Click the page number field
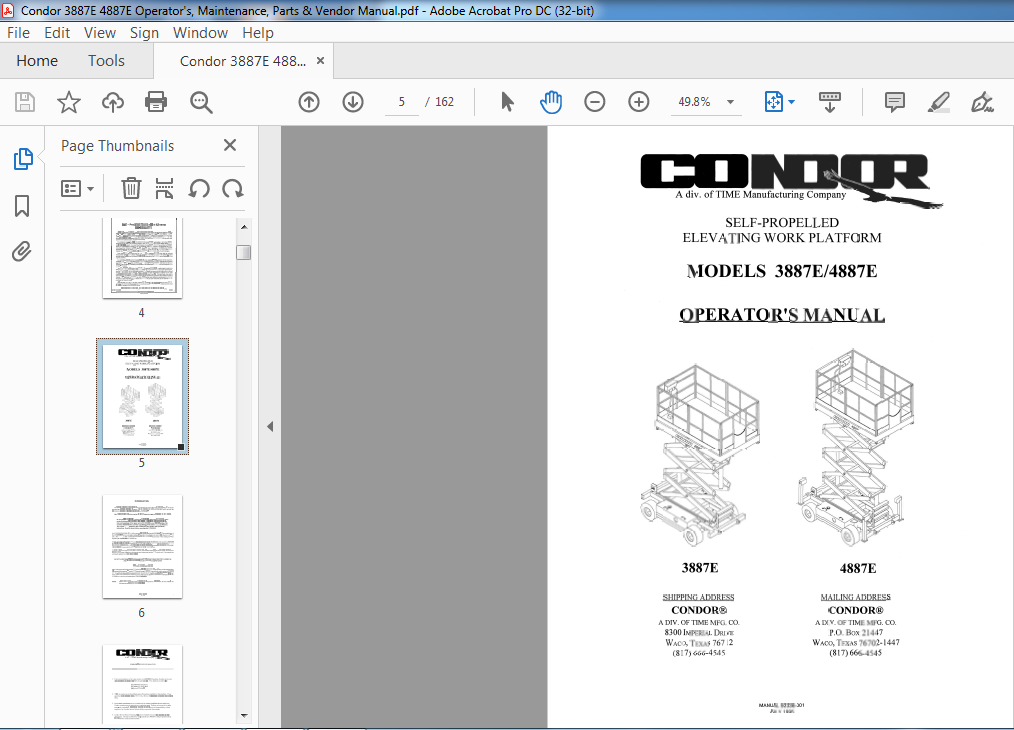The width and height of the screenshot is (1014, 730). pyautogui.click(x=402, y=102)
